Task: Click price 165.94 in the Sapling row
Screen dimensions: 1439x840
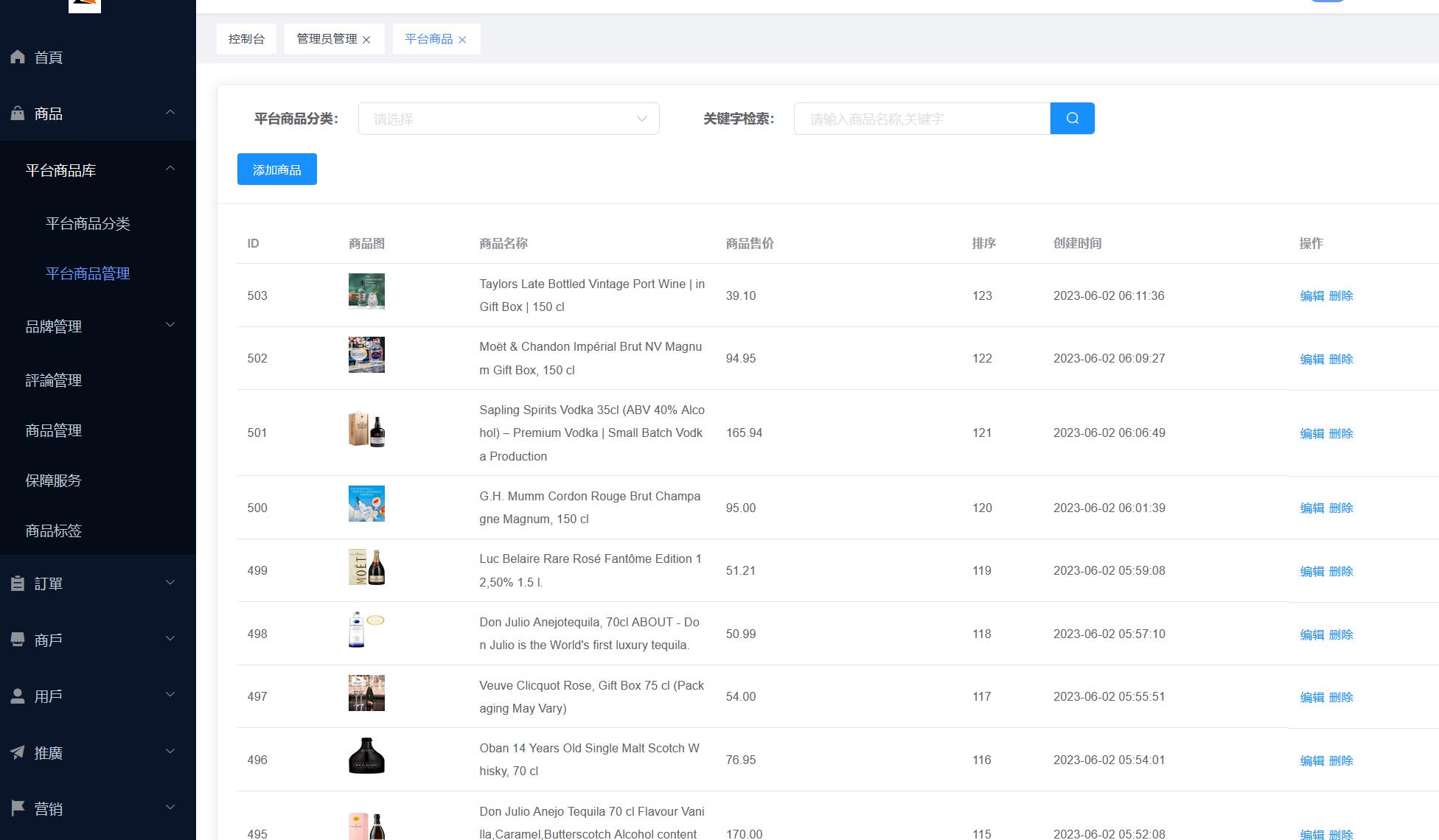Action: pyautogui.click(x=744, y=433)
